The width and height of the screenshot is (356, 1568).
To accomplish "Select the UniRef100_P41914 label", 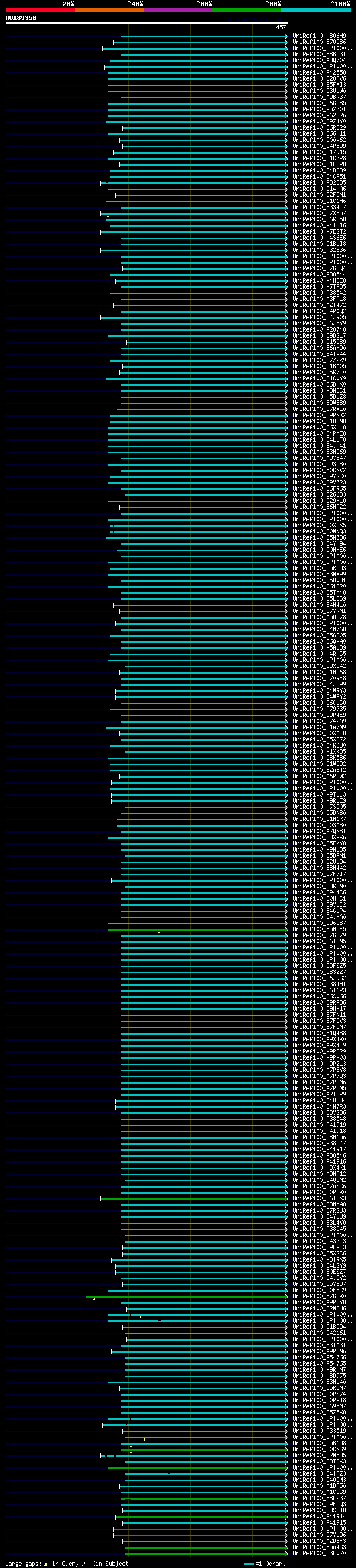I will (x=319, y=1517).
